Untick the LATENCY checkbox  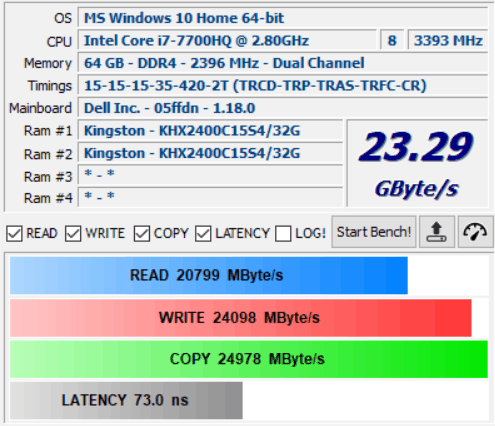[x=203, y=233]
